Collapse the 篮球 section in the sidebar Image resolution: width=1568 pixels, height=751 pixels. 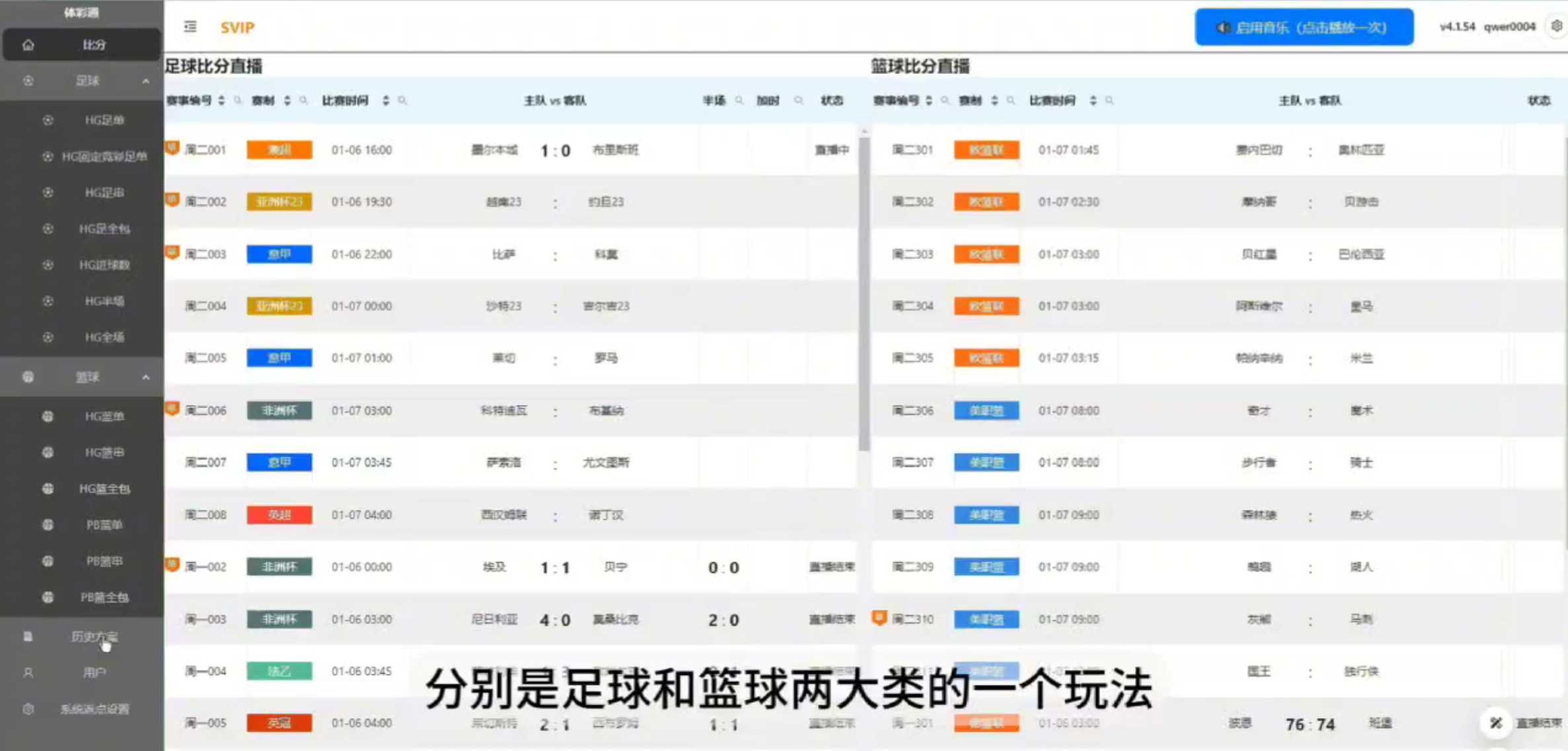pyautogui.click(x=146, y=377)
